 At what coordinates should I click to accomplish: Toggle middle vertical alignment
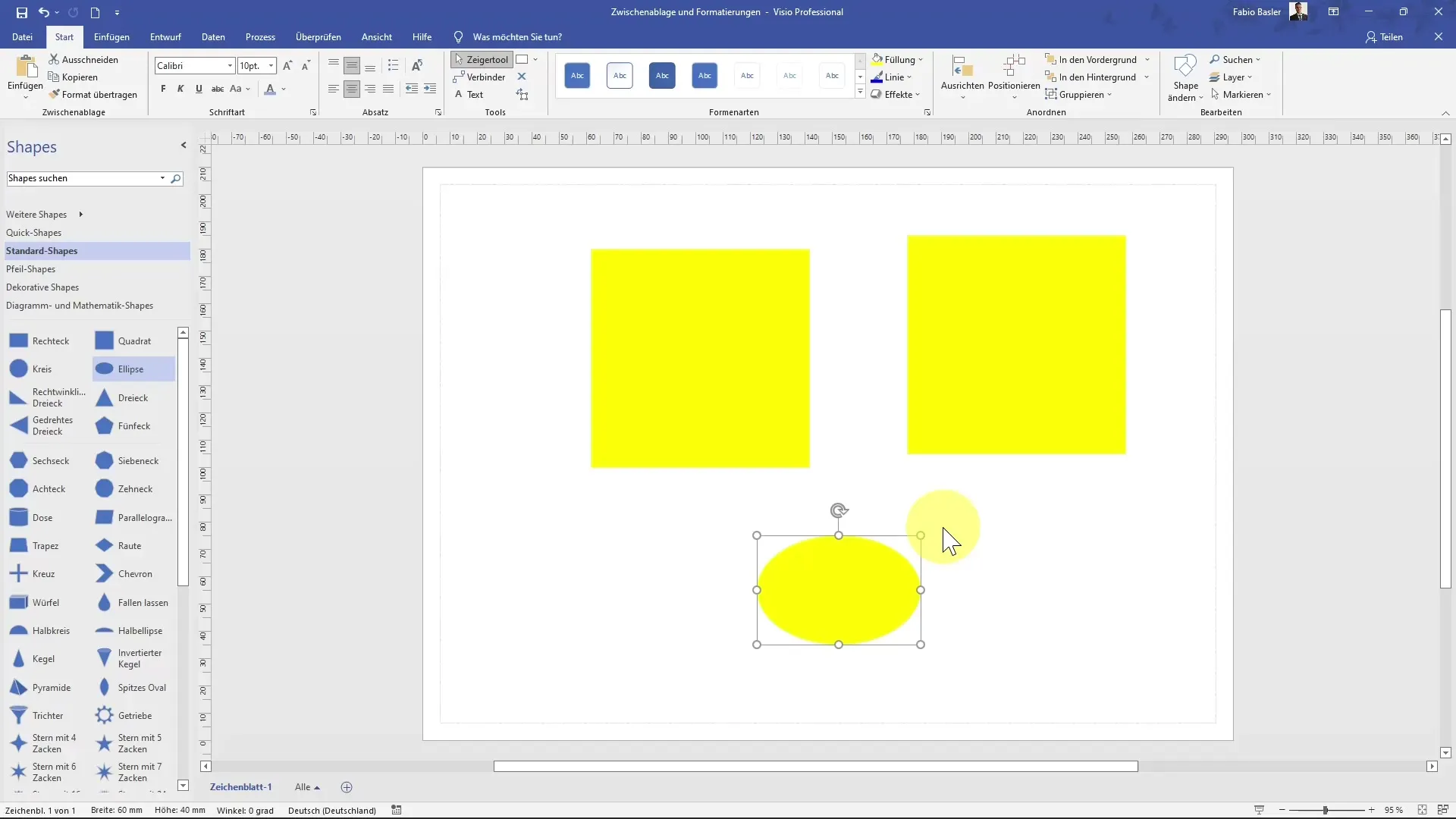(x=352, y=66)
